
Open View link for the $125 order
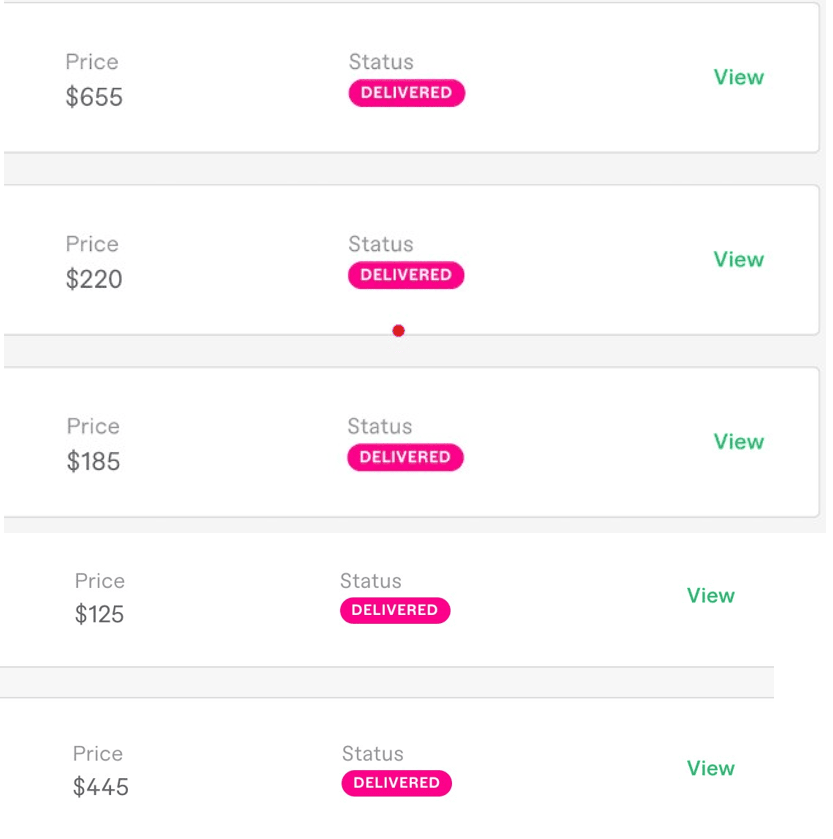[710, 596]
